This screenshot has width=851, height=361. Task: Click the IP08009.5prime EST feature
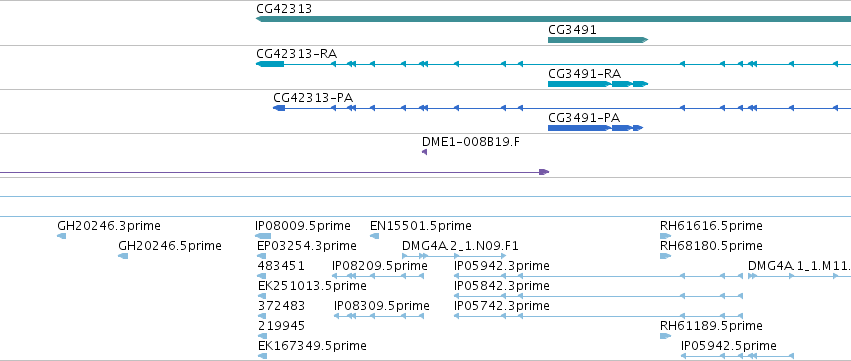point(263,236)
